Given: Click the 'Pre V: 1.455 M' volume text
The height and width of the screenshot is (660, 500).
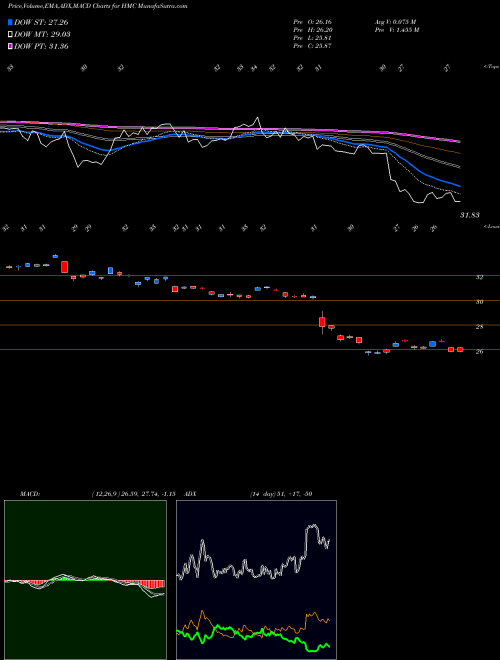Looking at the screenshot, I should (396, 30).
